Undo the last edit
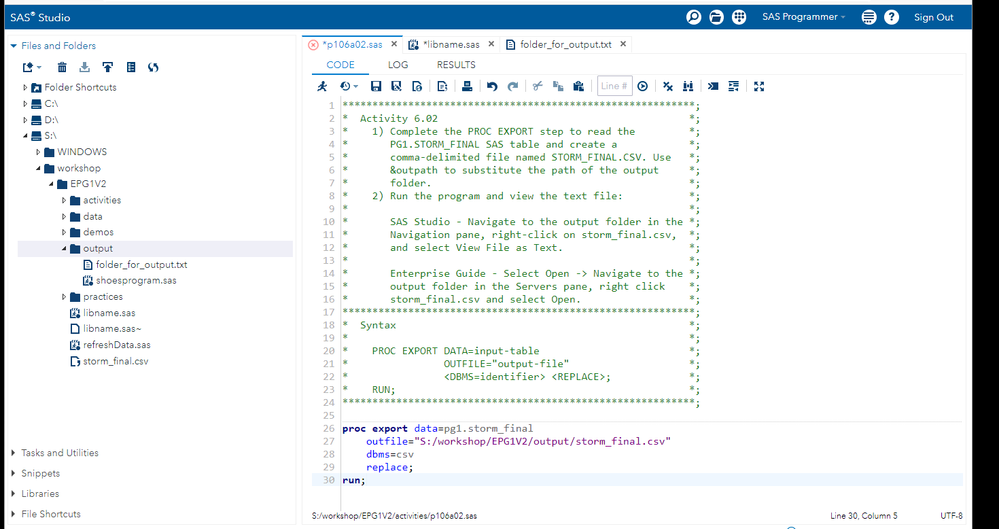Image resolution: width=999 pixels, height=529 pixels. pos(492,86)
